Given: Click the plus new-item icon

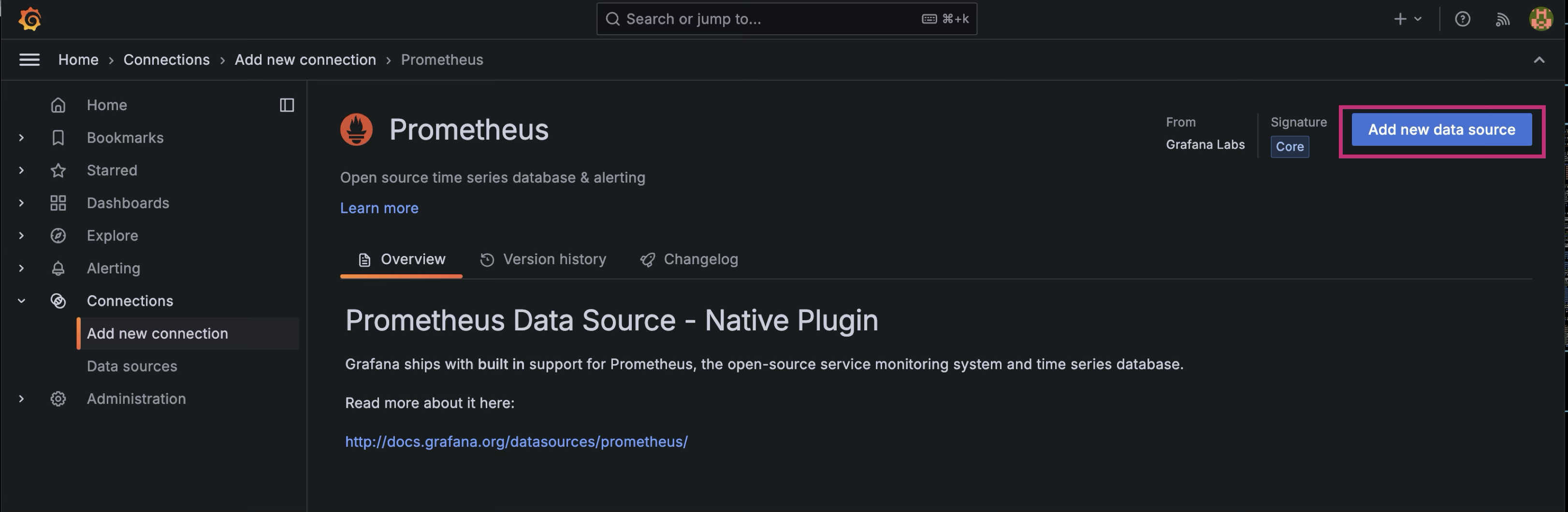Looking at the screenshot, I should pos(1400,19).
